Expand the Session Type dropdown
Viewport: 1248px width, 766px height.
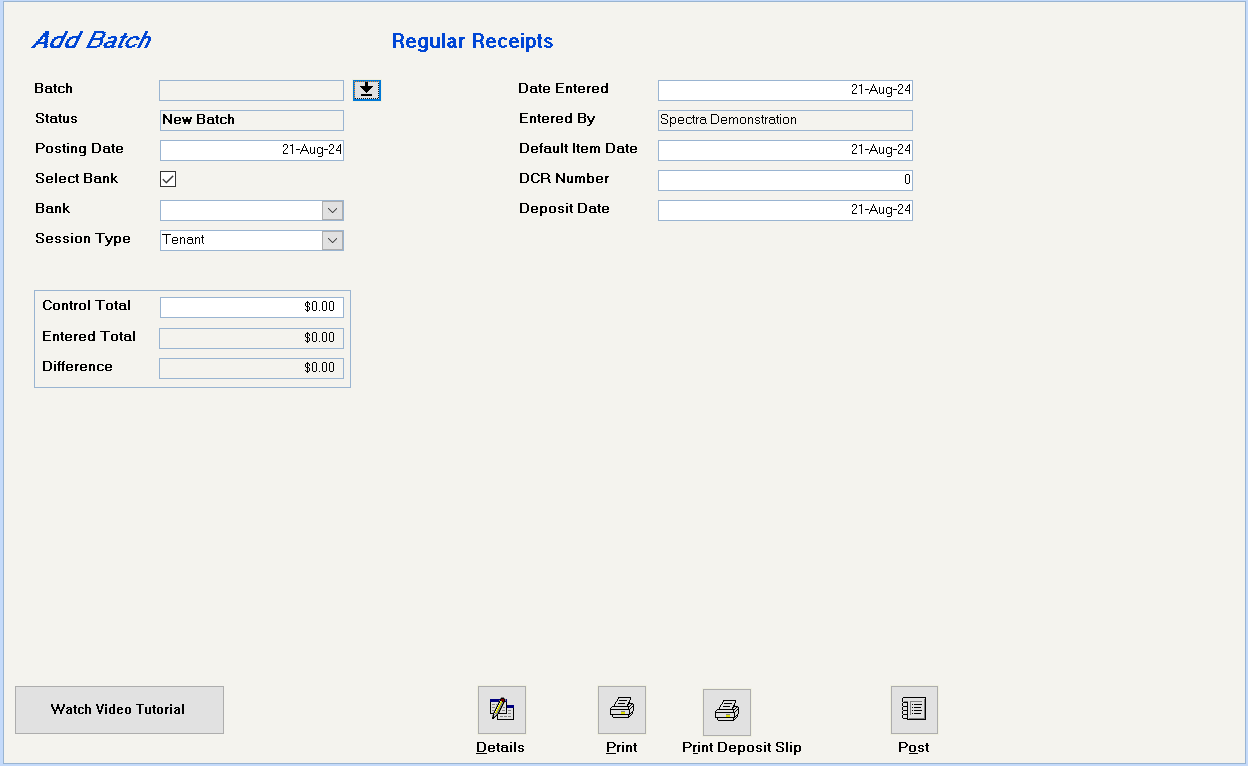[333, 240]
